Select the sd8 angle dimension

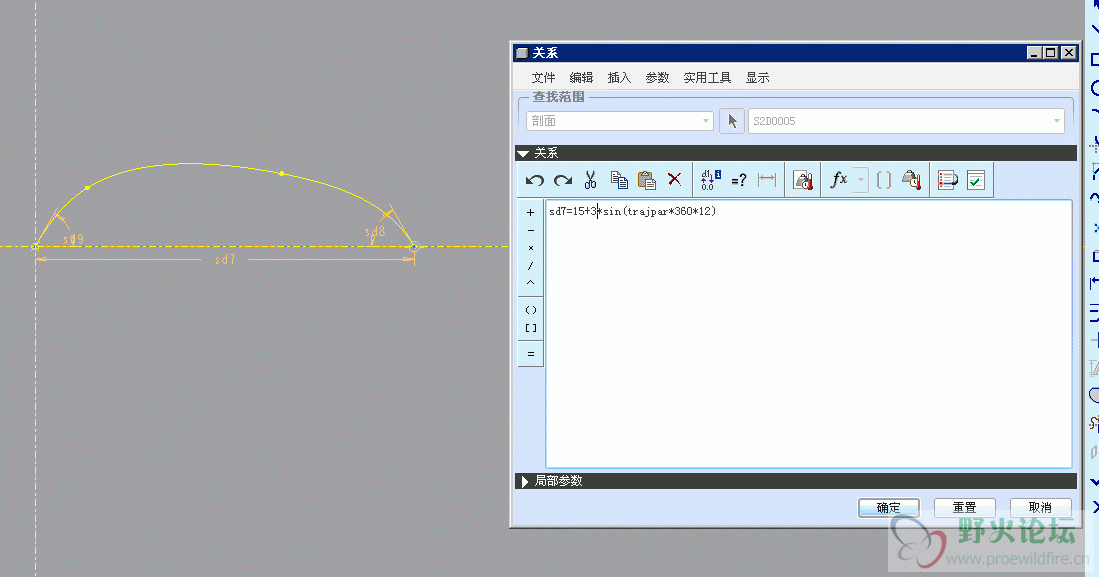tap(375, 231)
